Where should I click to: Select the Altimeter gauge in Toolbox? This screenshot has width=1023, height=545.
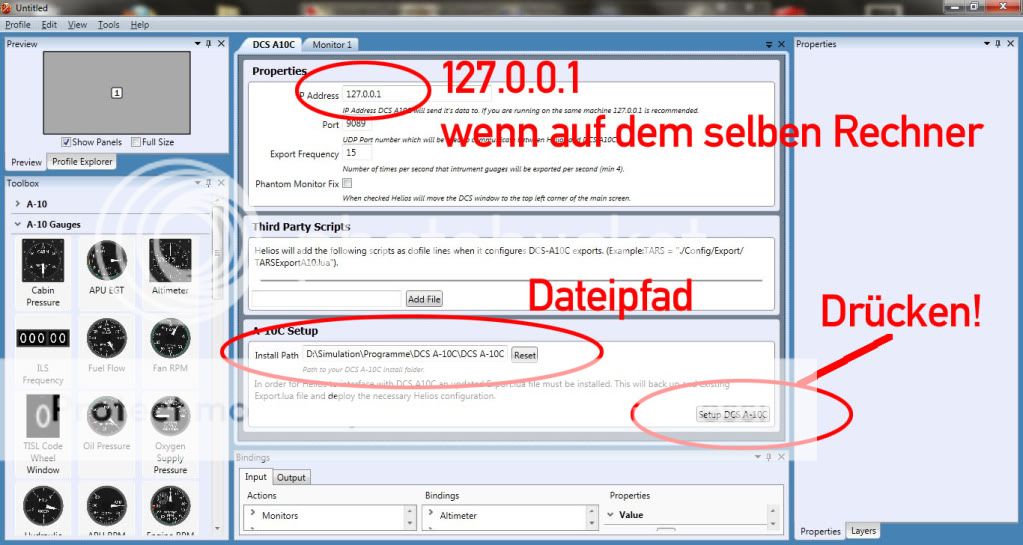coord(170,268)
